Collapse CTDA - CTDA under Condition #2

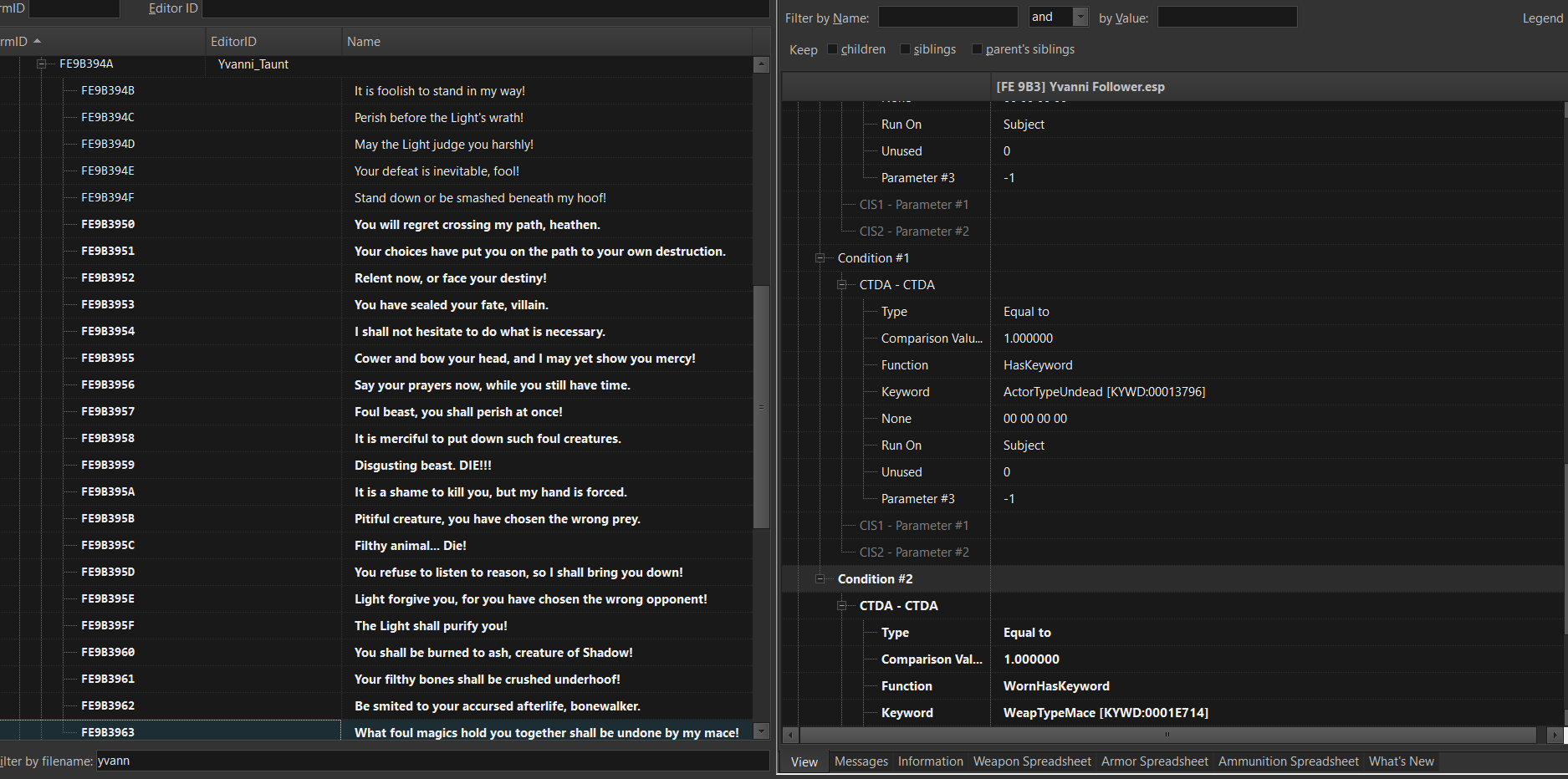pos(842,606)
